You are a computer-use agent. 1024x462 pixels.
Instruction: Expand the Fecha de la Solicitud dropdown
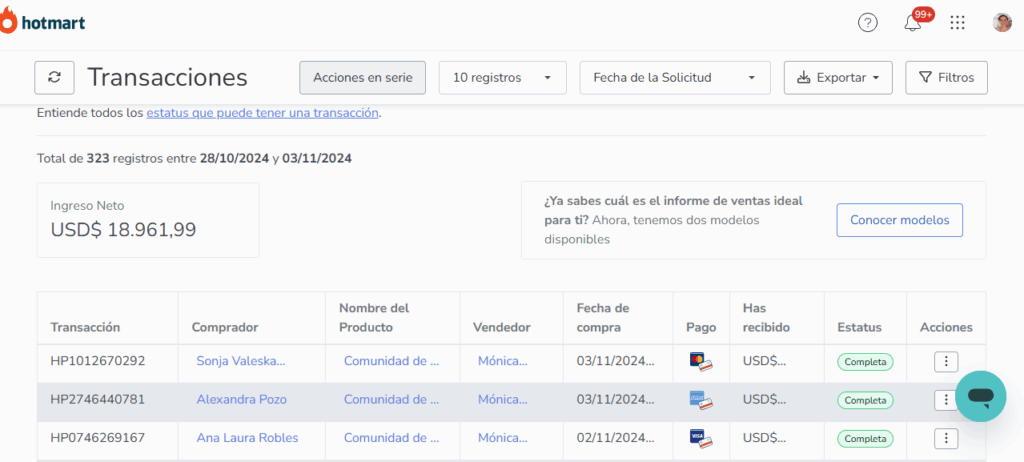675,78
